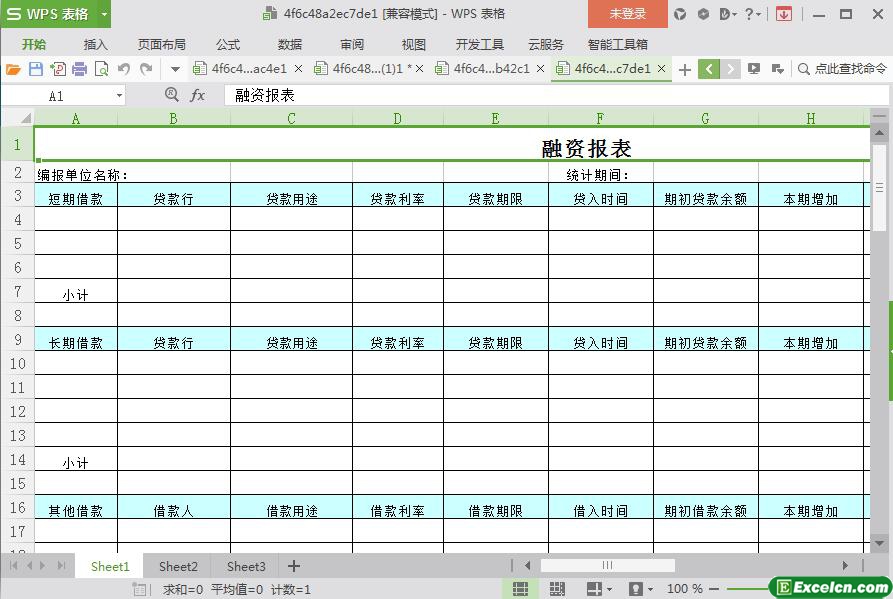Switch to Sheet3 tab
The width and height of the screenshot is (893, 599).
pos(246,567)
